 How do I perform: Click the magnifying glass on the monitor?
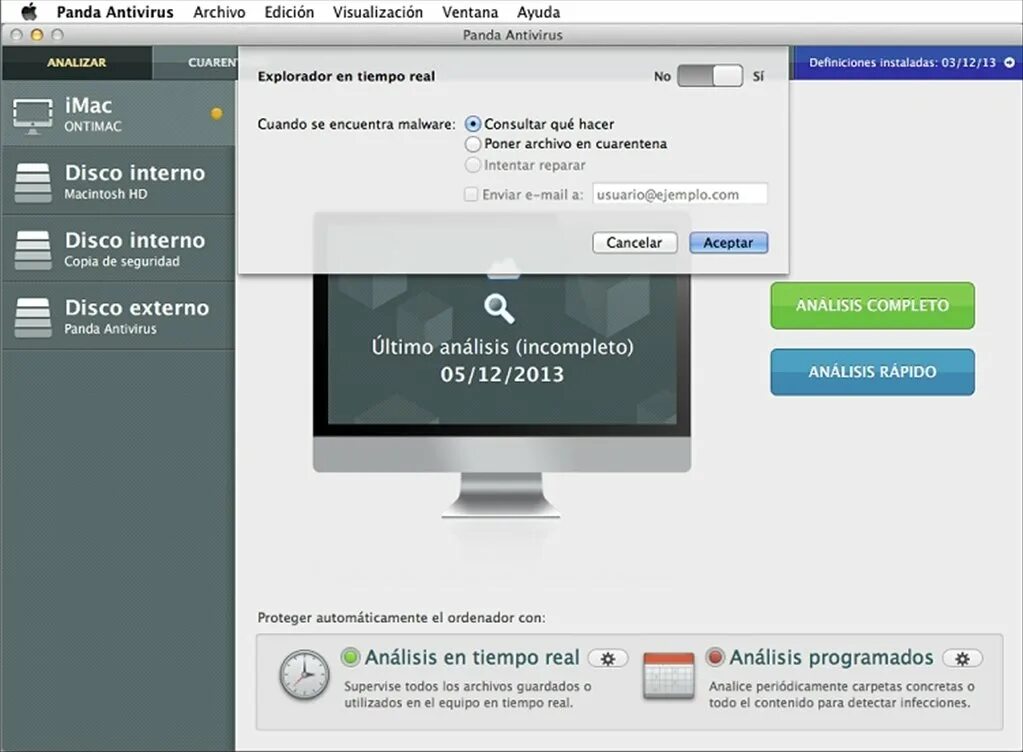coord(499,308)
